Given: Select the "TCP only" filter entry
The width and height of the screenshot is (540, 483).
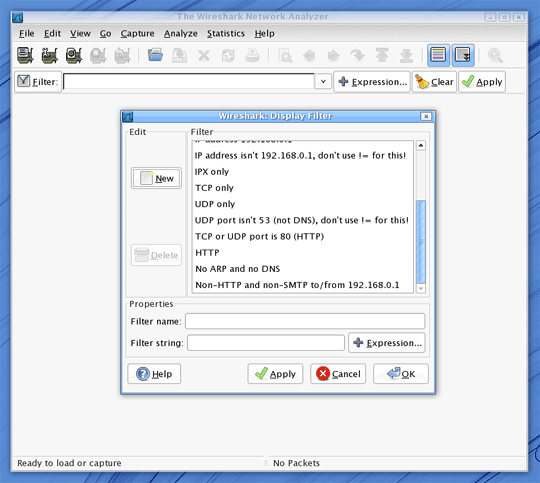Looking at the screenshot, I should pos(302,188).
